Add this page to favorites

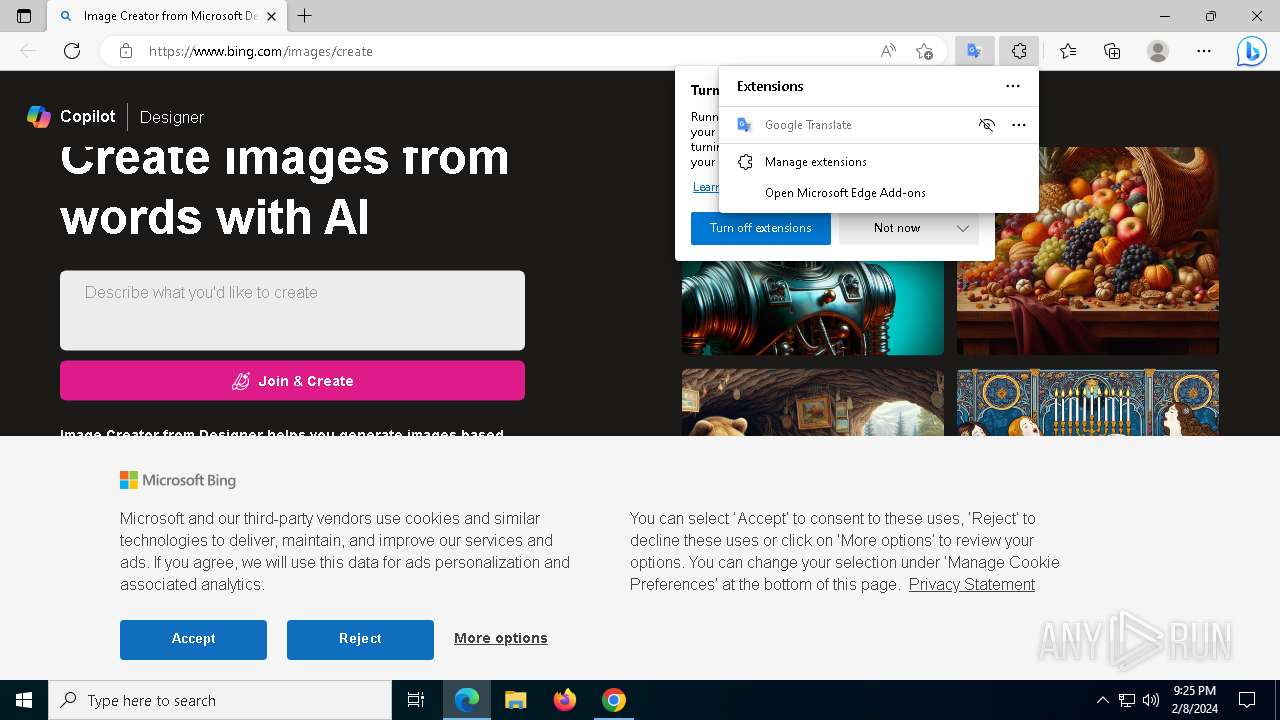(x=924, y=51)
